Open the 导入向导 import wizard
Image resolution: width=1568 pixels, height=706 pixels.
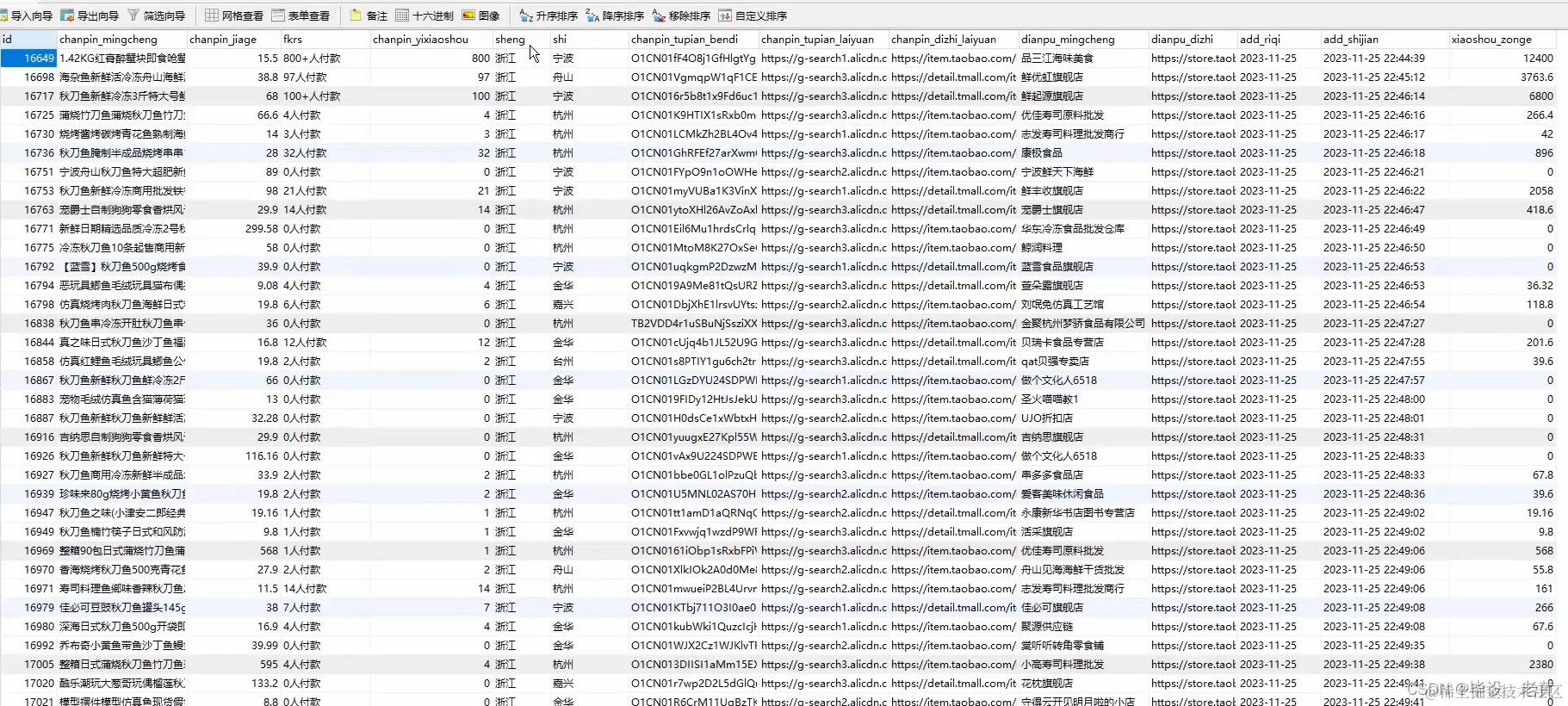point(27,15)
